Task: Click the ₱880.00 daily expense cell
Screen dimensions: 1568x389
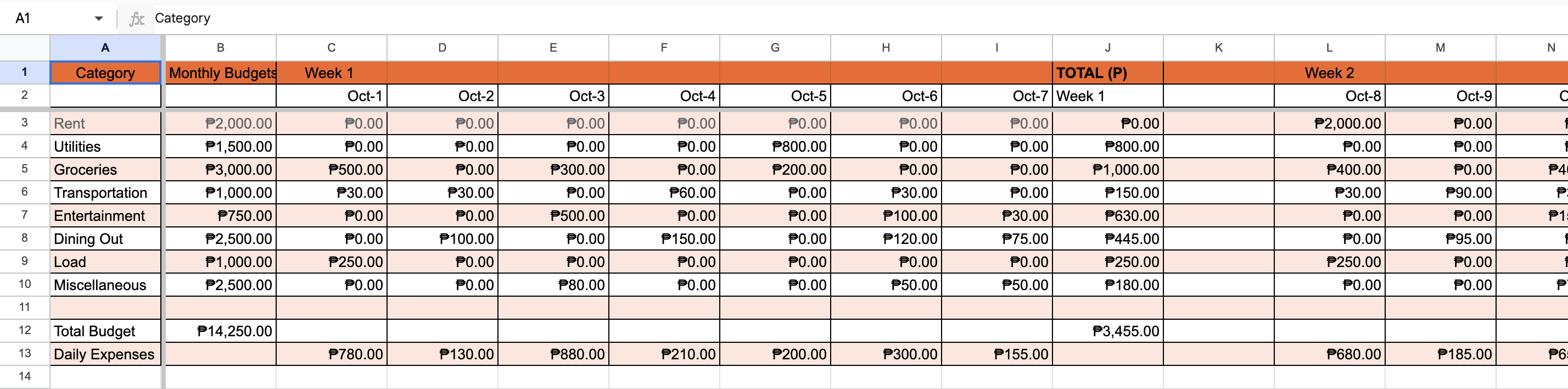Action: click(553, 354)
